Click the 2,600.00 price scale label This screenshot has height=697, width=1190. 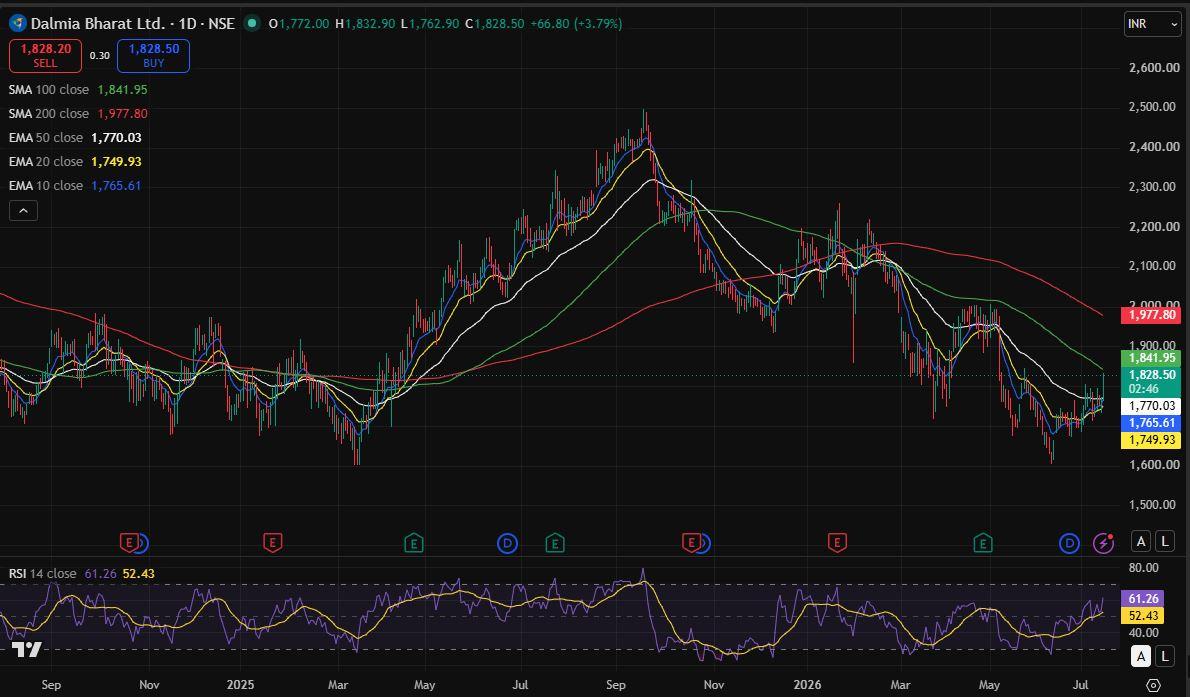pyautogui.click(x=1154, y=68)
